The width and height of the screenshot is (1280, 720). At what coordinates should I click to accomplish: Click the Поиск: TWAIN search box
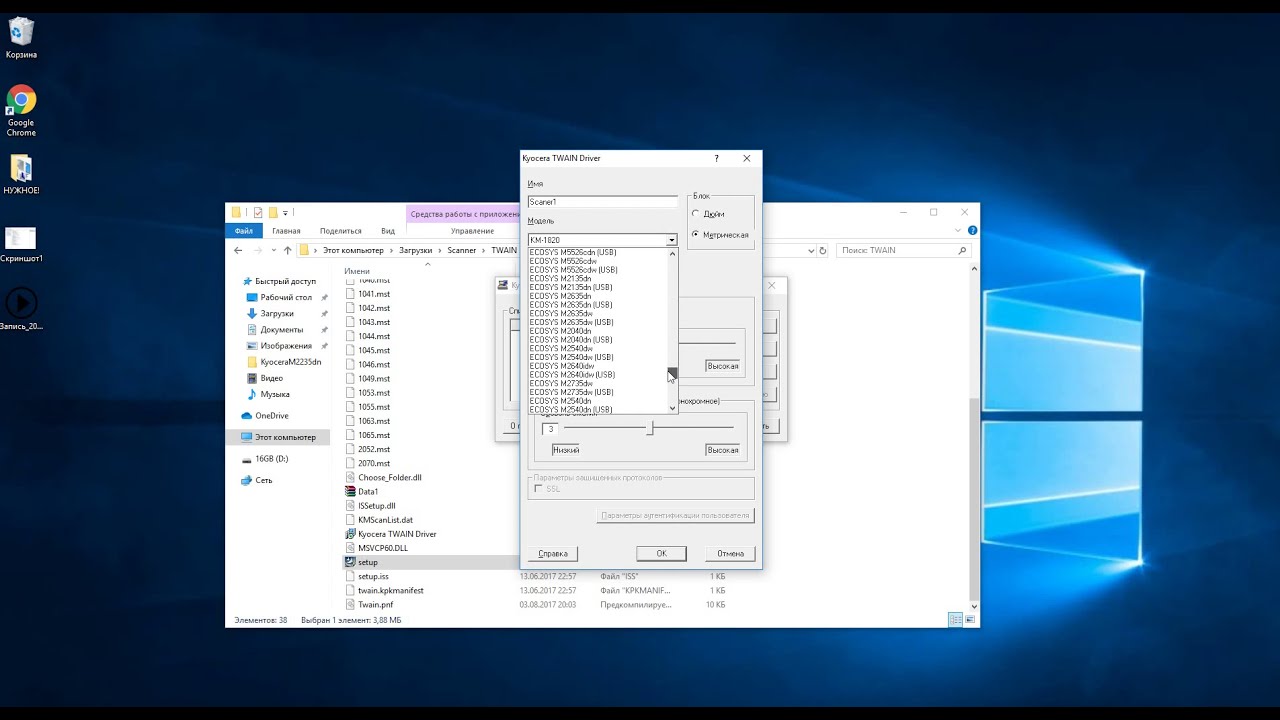[x=904, y=250]
